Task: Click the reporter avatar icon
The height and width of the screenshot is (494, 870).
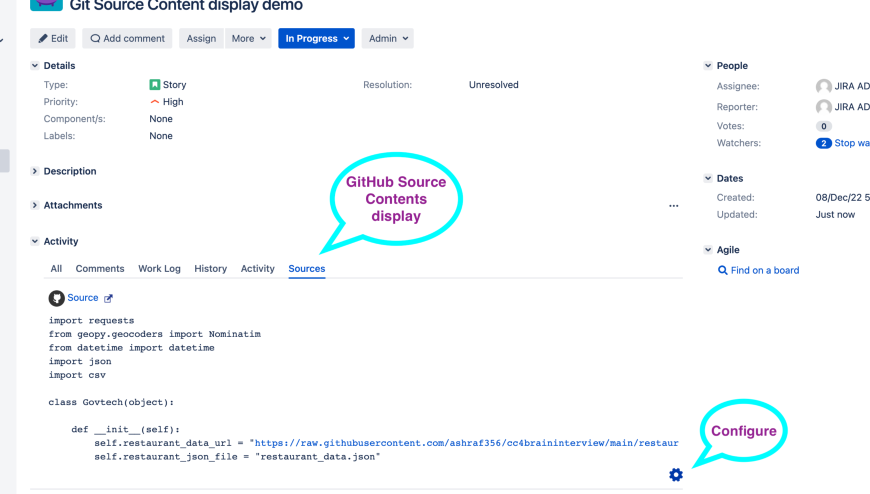Action: 824,107
